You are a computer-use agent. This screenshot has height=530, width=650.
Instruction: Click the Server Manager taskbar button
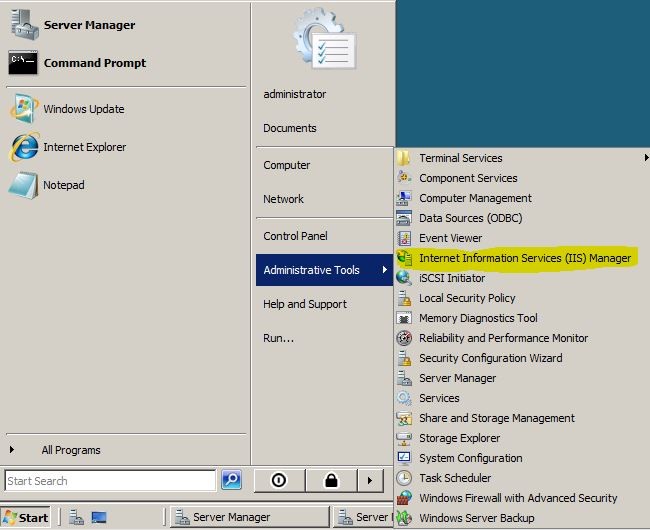tap(250, 517)
